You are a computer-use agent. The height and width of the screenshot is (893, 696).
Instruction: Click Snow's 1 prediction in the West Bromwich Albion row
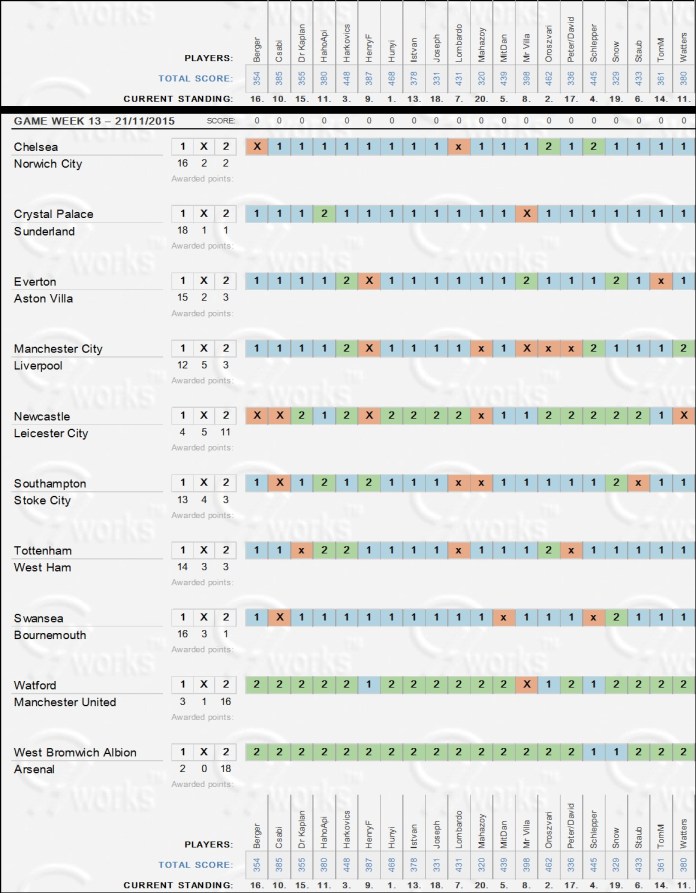pyautogui.click(x=616, y=752)
